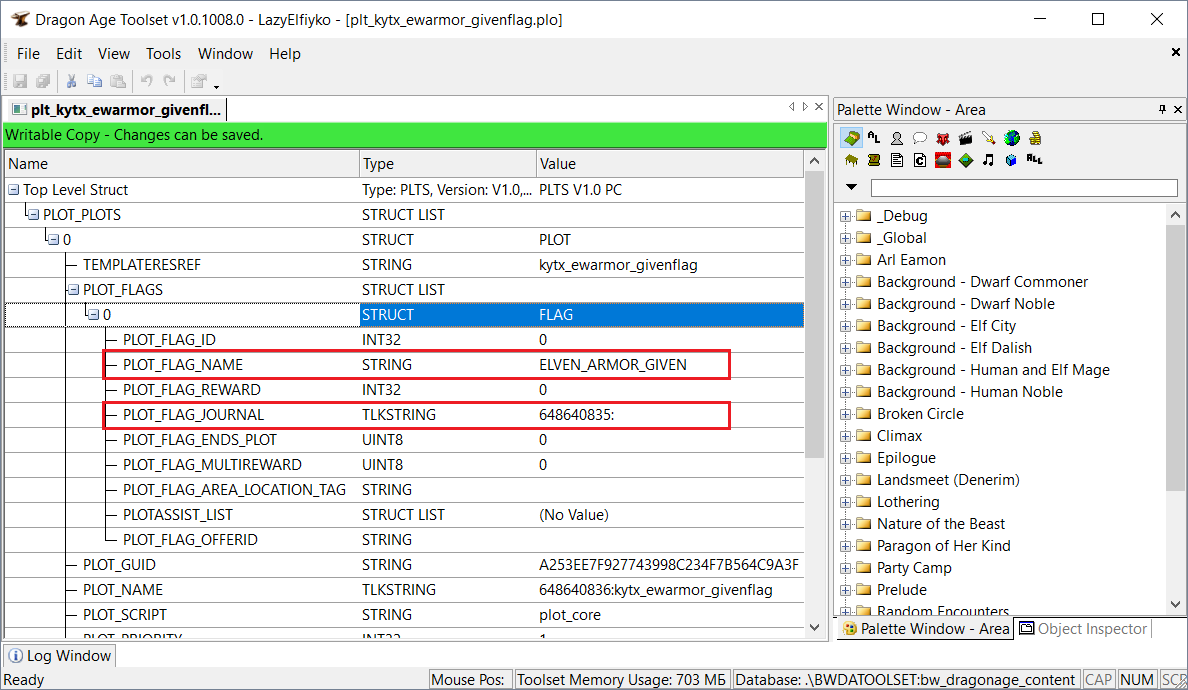Open the Edit menu
Screen dimensions: 1188x690
(x=69, y=54)
